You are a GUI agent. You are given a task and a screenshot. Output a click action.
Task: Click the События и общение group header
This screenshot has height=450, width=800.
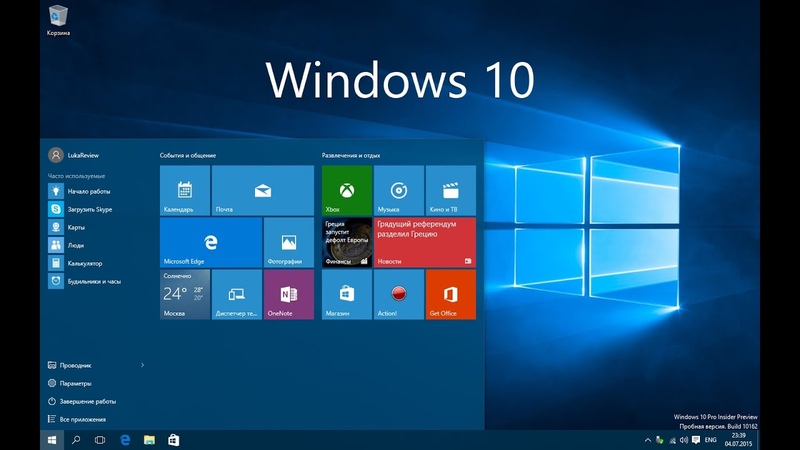tap(188, 156)
